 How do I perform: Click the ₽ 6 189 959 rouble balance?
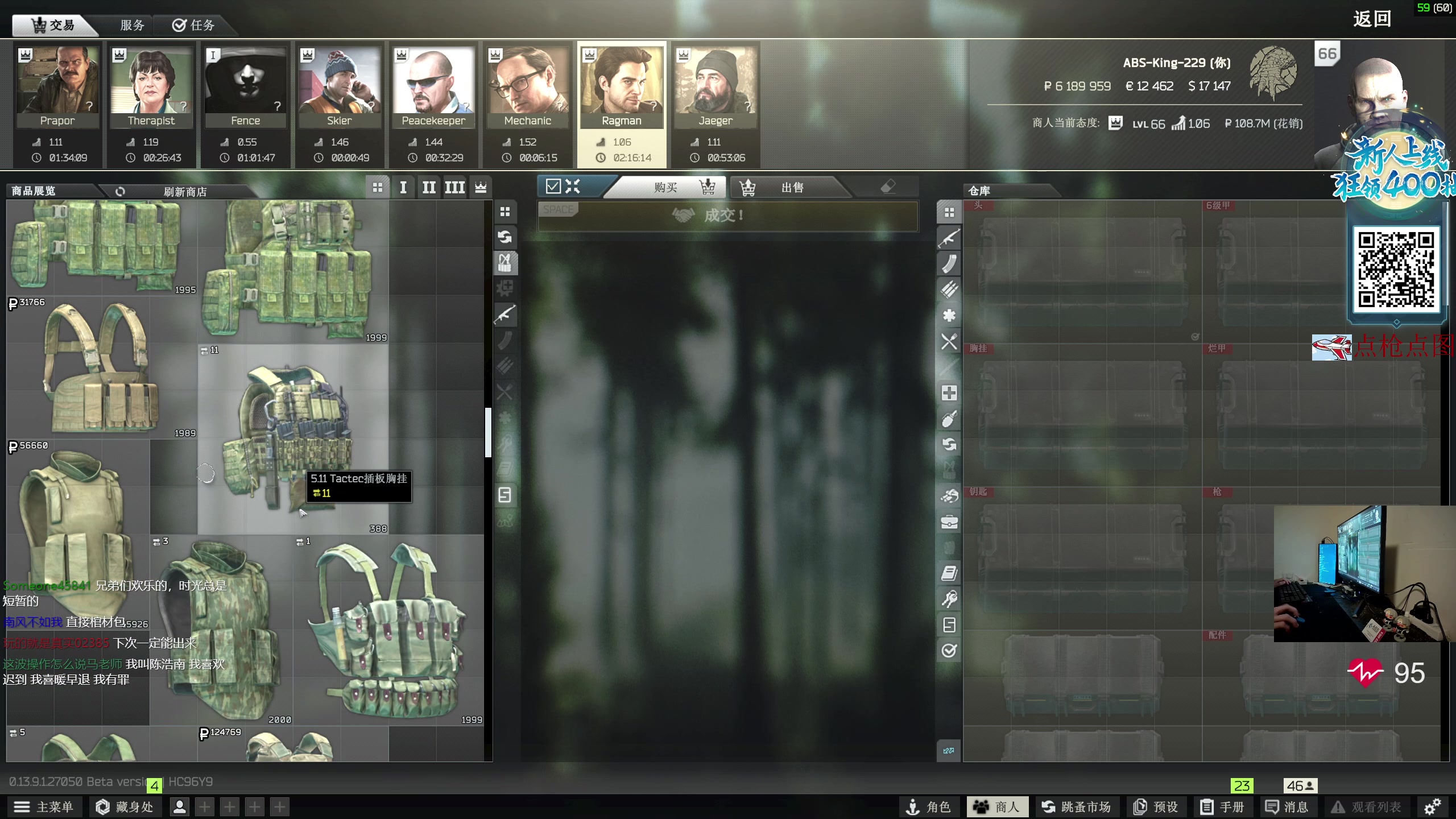pyautogui.click(x=1077, y=86)
